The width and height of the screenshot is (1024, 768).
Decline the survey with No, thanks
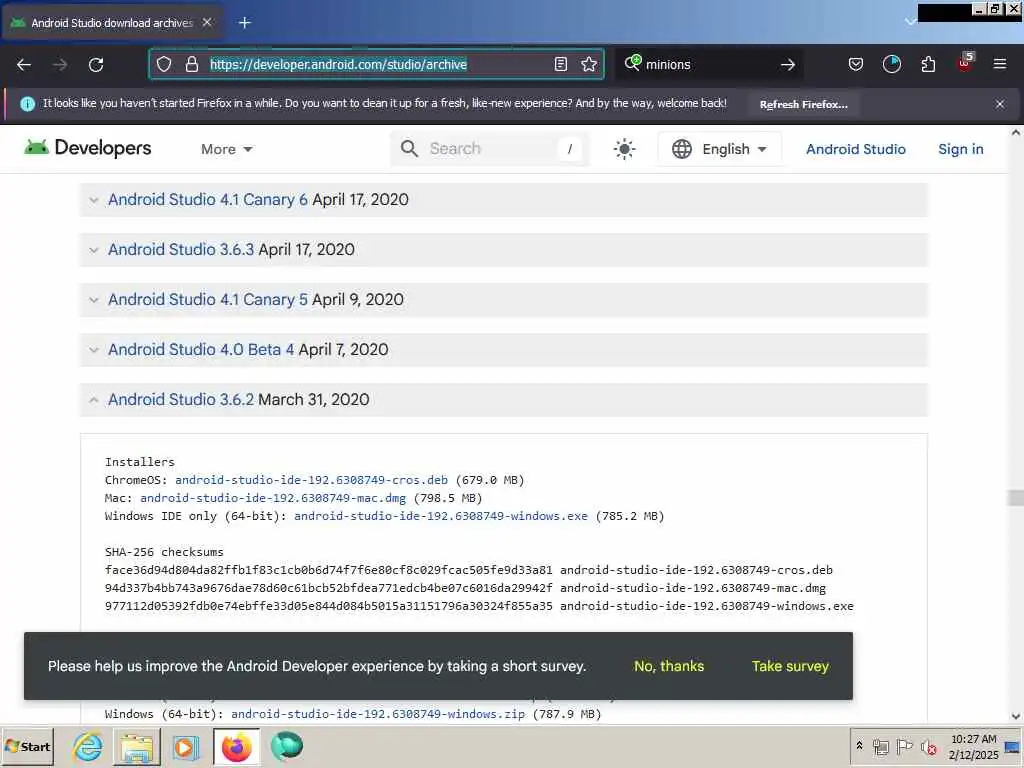tap(669, 666)
